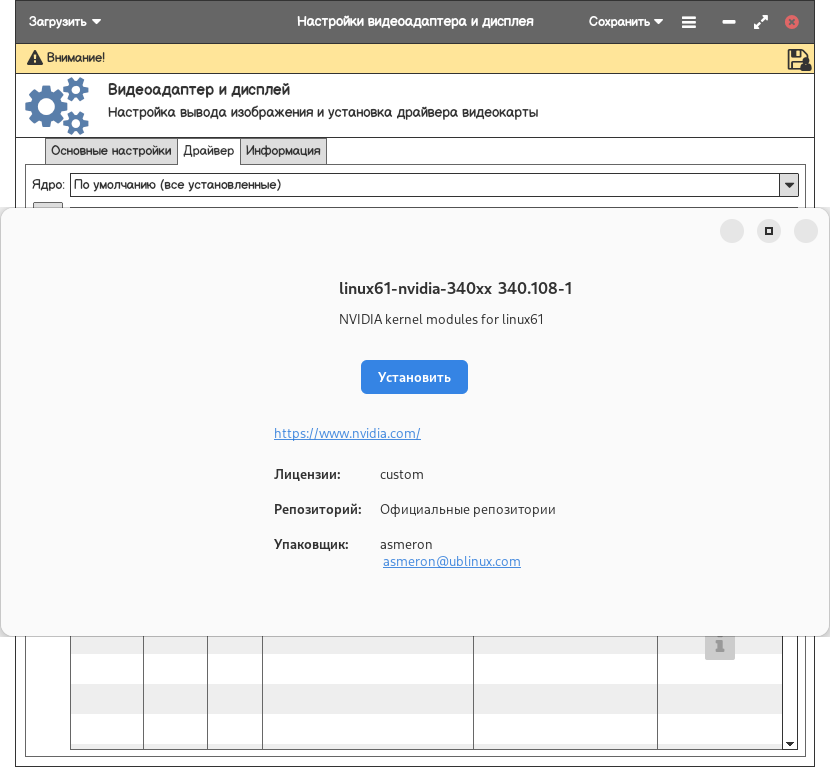Open the hamburger menu in the title bar
Screen dimensions: 830x767
[x=689, y=22]
